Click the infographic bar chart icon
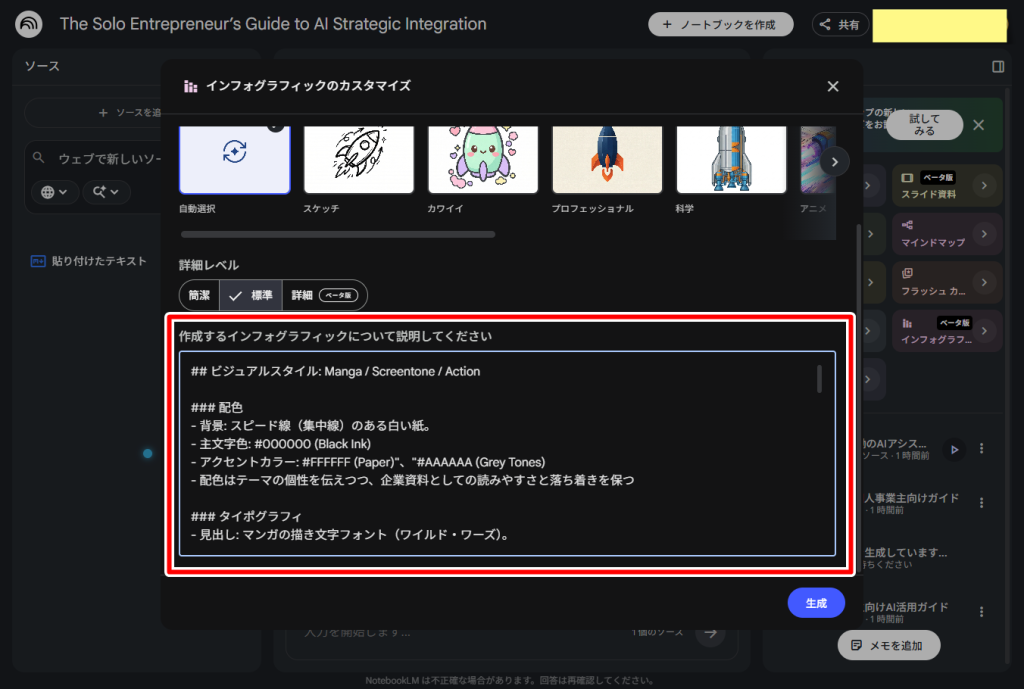Viewport: 1024px width, 689px height. point(907,323)
